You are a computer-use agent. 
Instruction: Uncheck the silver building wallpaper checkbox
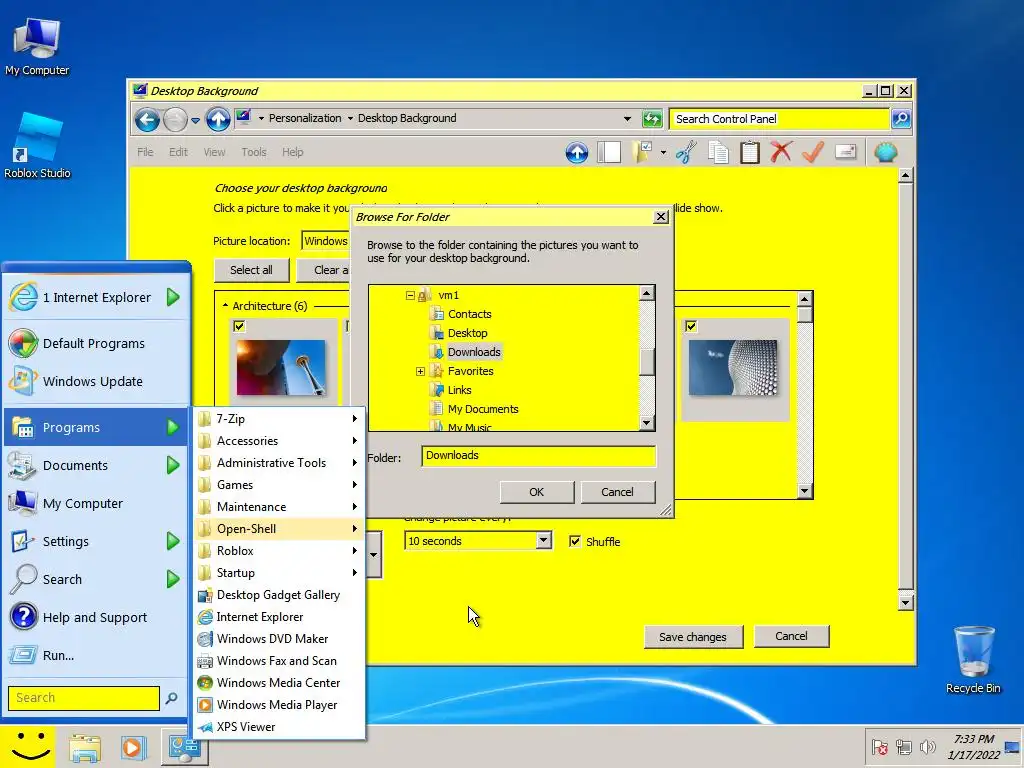pos(691,326)
